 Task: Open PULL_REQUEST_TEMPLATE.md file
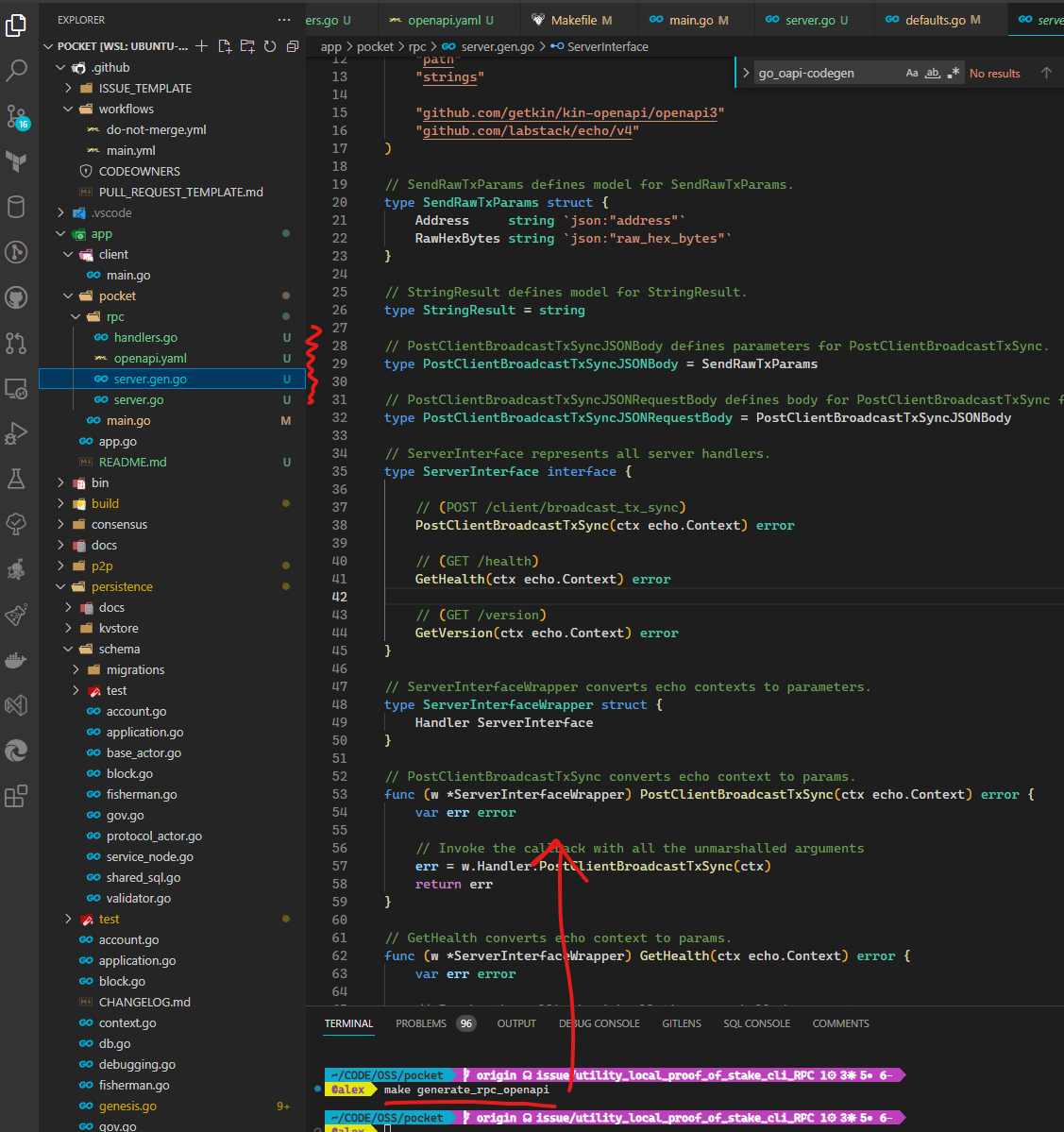click(180, 192)
